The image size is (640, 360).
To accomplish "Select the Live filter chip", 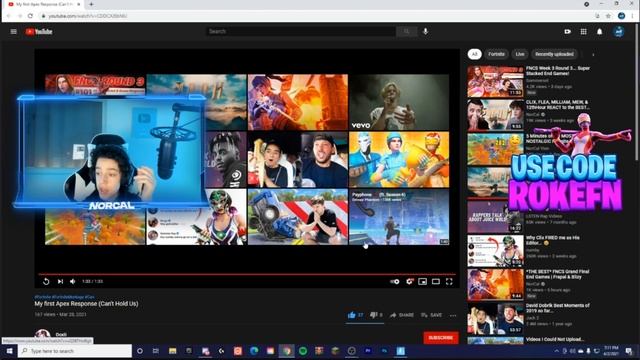I will coord(520,54).
